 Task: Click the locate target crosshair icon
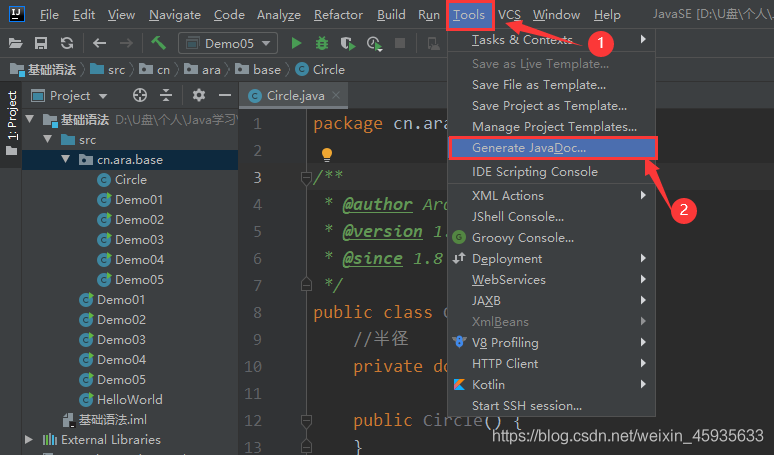[140, 95]
